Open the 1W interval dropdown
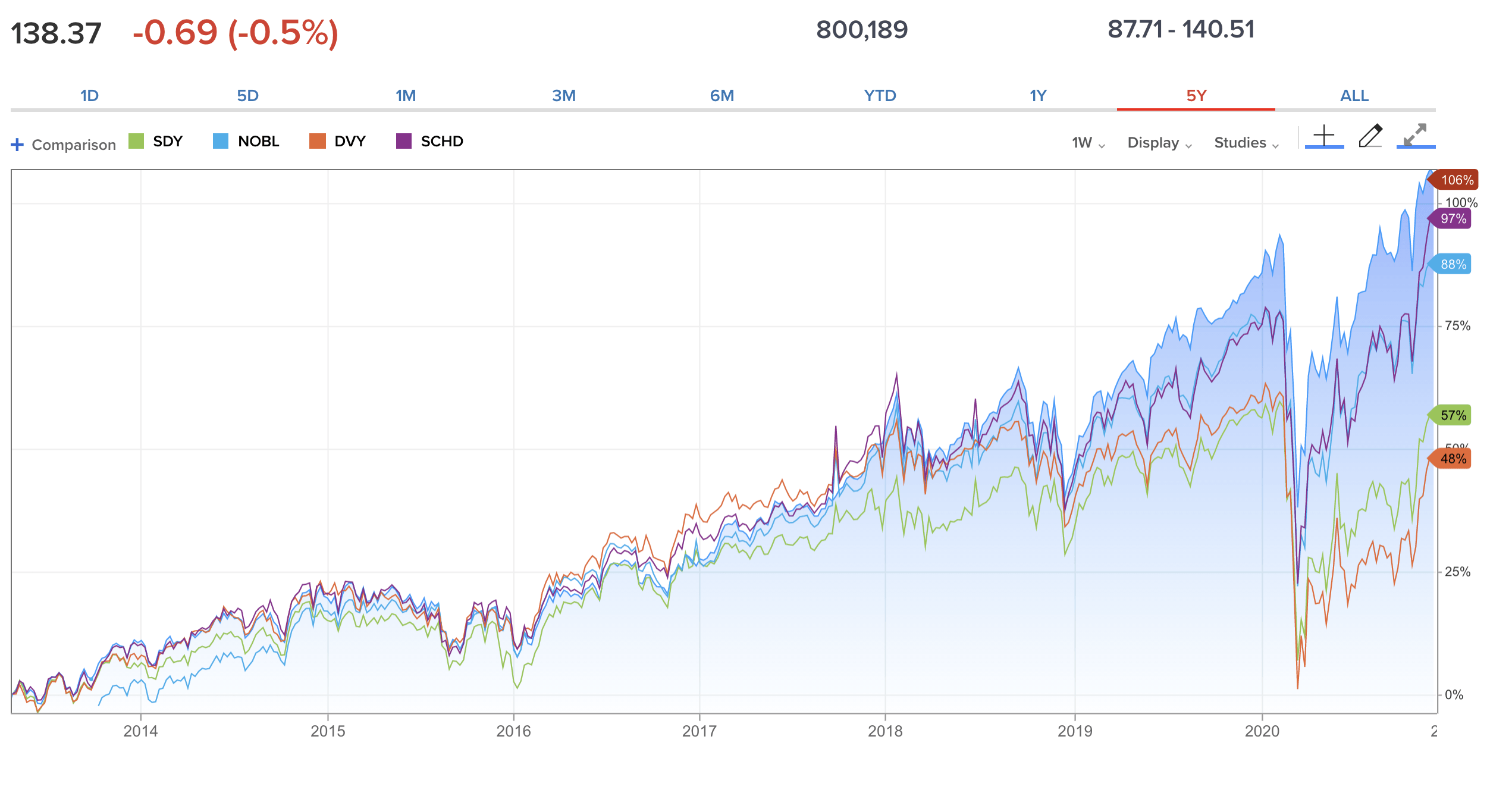Image resolution: width=1512 pixels, height=796 pixels. (x=1088, y=143)
